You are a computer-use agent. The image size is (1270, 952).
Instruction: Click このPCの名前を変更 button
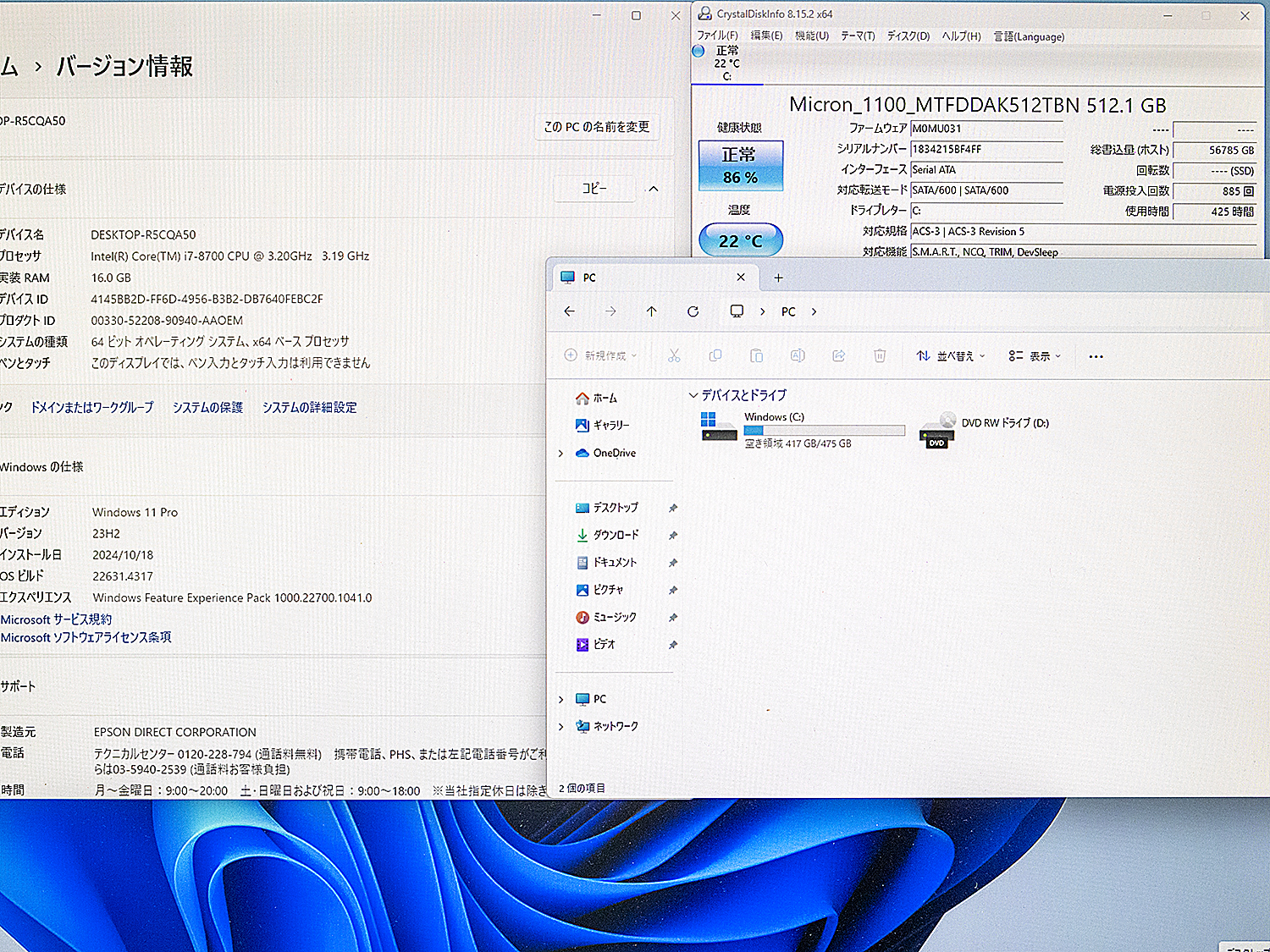point(597,127)
